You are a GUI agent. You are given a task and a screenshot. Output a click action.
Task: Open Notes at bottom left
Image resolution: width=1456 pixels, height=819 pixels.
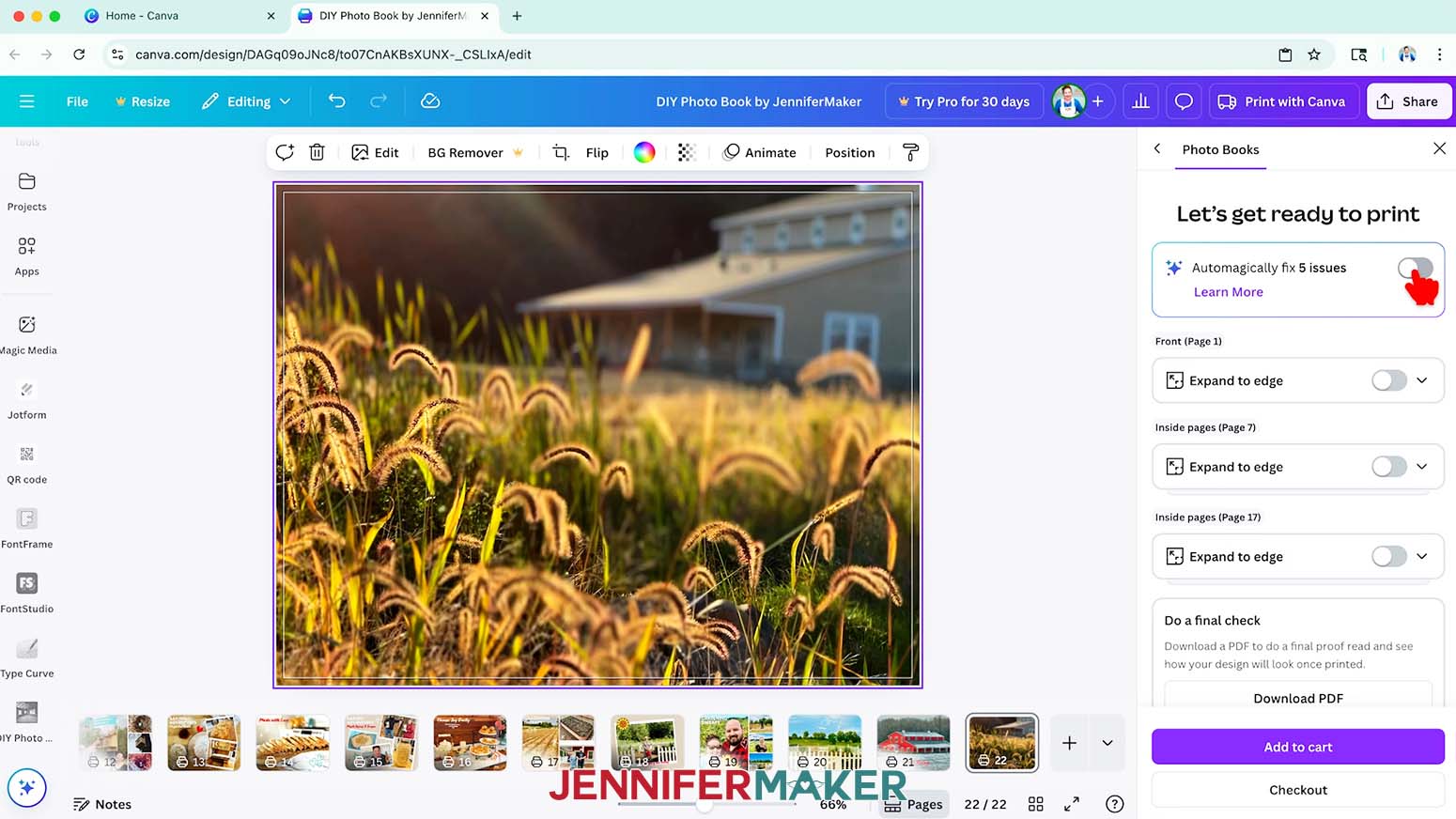coord(102,804)
